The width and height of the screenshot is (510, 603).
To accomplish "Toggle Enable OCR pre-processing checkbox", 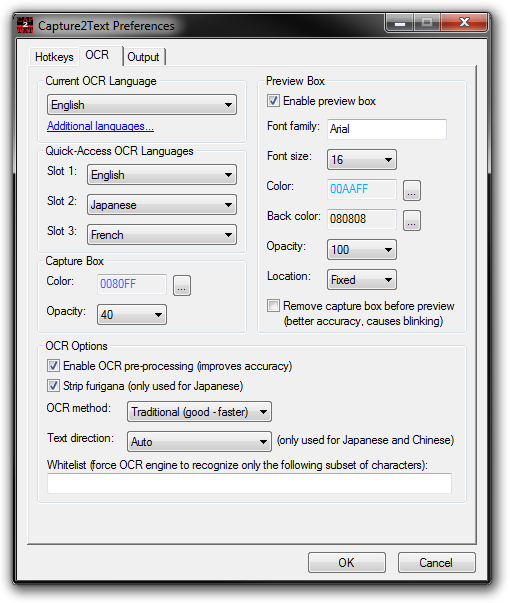I will point(53,366).
